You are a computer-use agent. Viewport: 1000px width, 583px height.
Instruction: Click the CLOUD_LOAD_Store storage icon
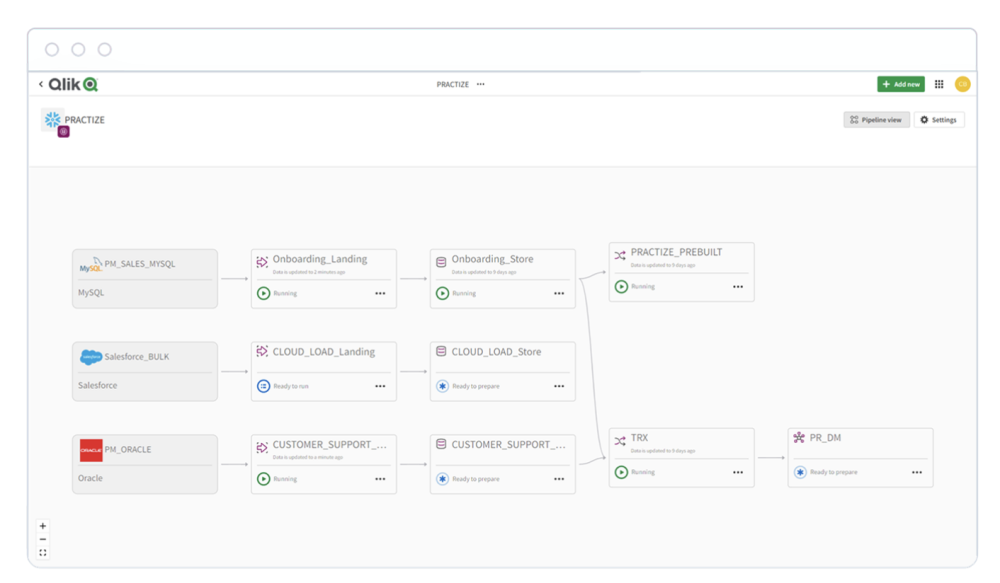click(x=441, y=351)
